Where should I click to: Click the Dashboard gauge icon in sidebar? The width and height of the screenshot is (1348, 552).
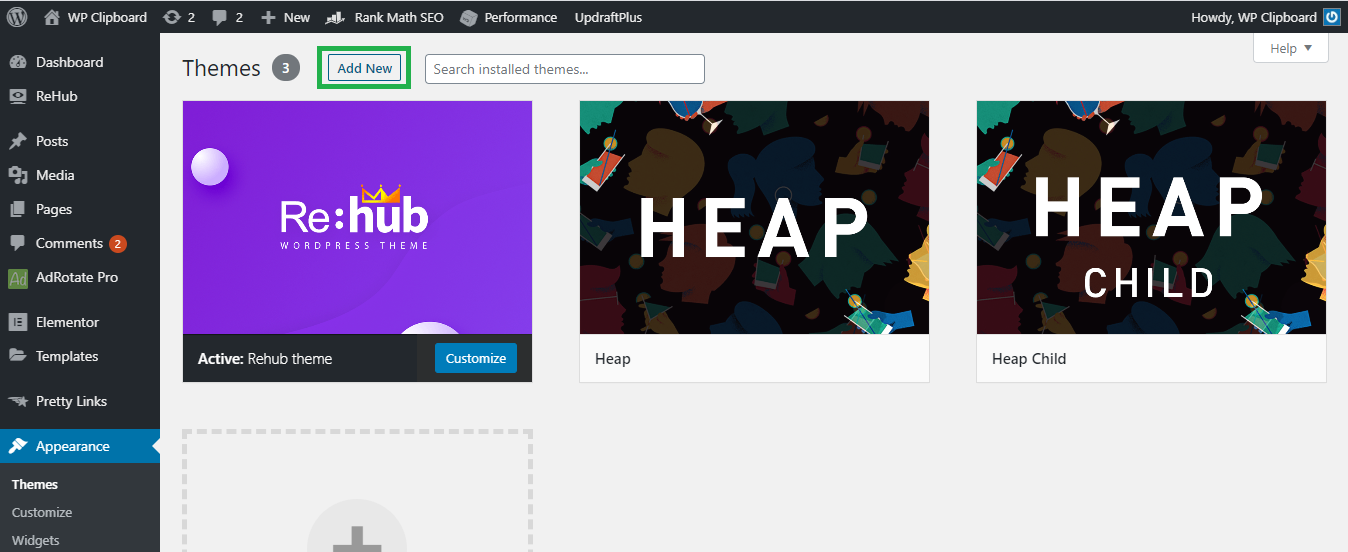point(18,62)
